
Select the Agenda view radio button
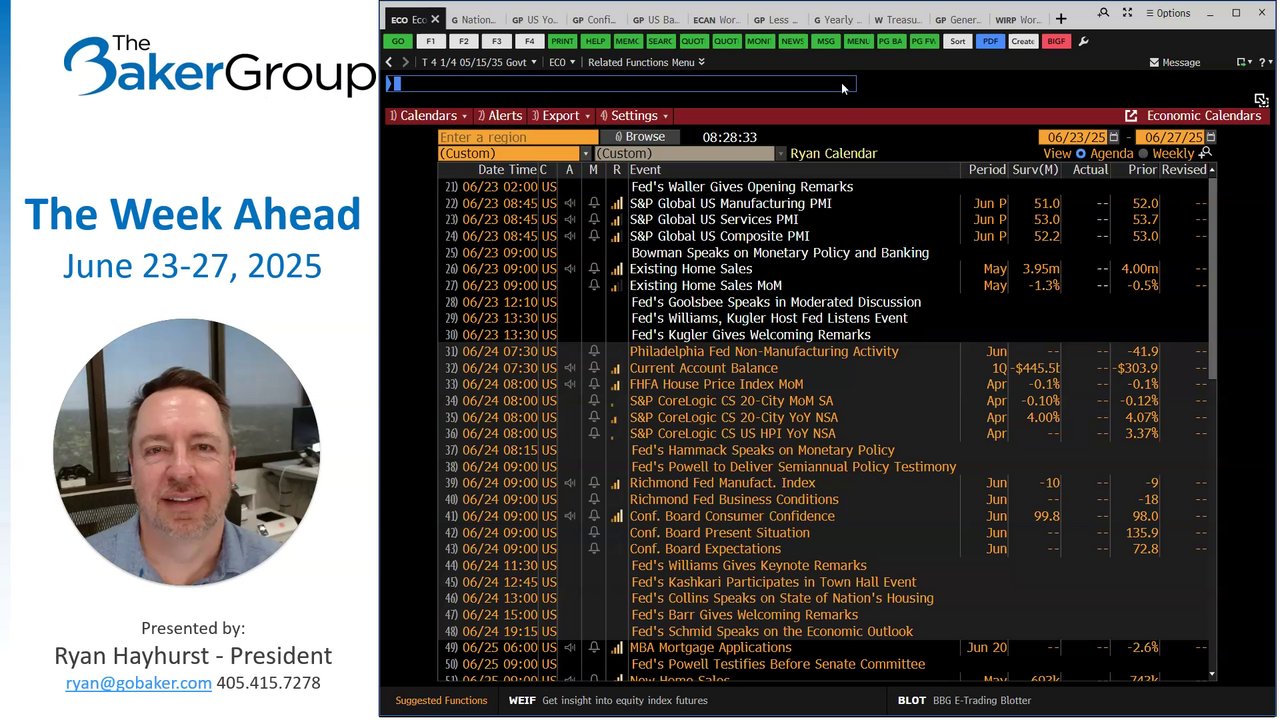(x=1080, y=154)
